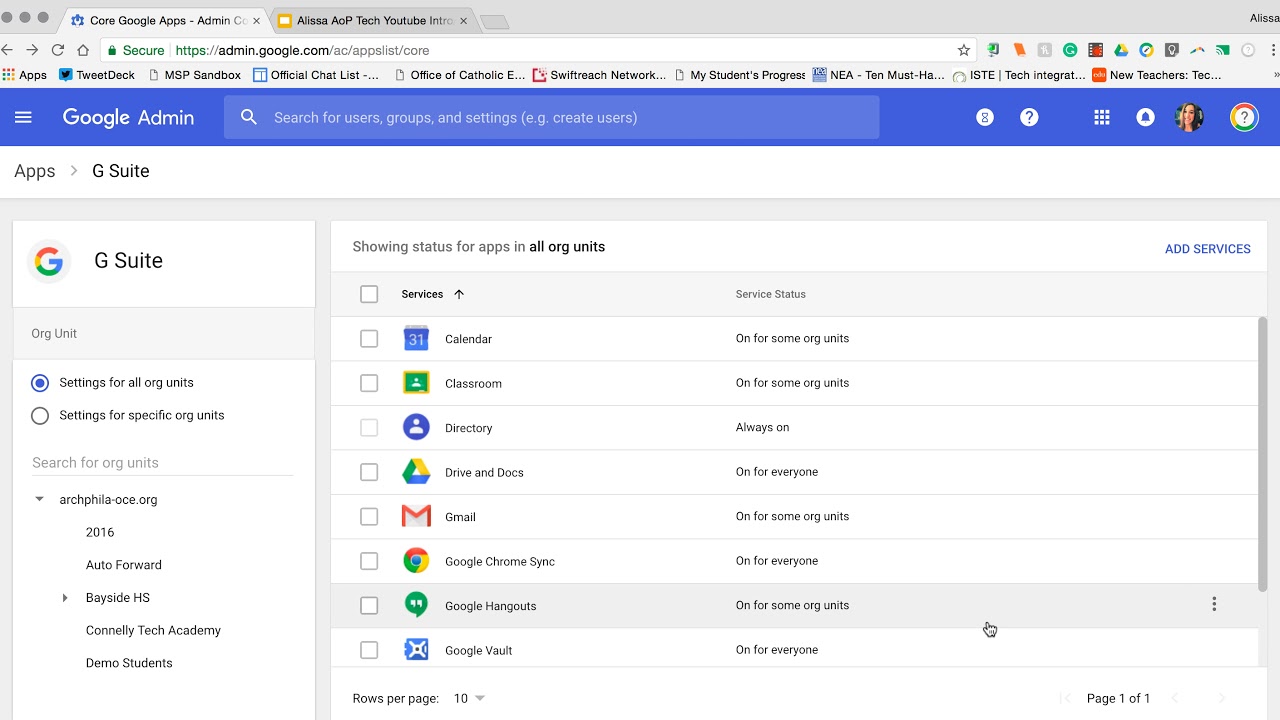1280x720 pixels.
Task: Click ADD SERVICES
Action: click(x=1207, y=249)
